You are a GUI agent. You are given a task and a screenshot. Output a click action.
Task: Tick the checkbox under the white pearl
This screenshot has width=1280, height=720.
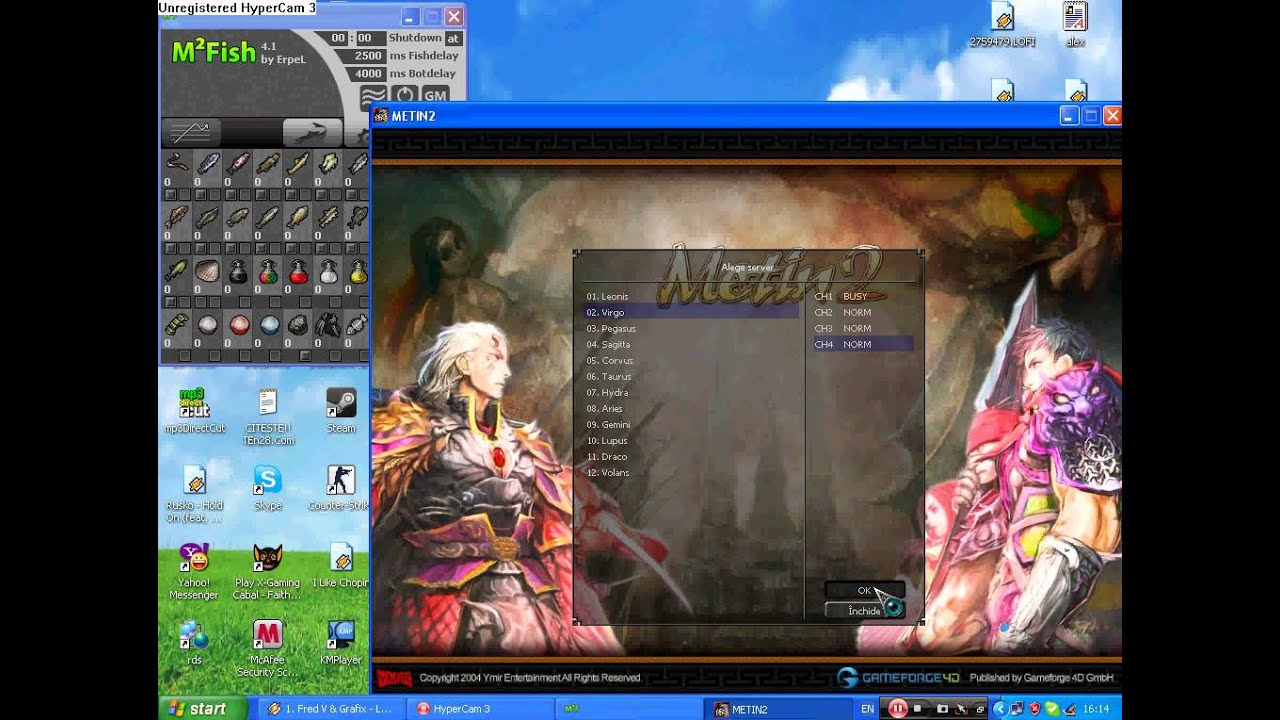point(215,356)
